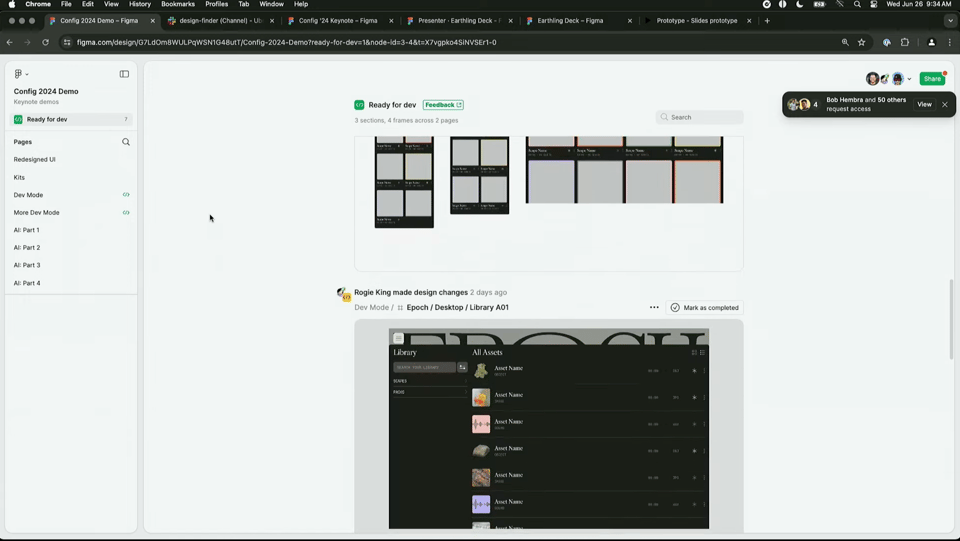Click the More Dev Mode page code icon
Viewport: 960px width, 541px height.
coord(126,212)
